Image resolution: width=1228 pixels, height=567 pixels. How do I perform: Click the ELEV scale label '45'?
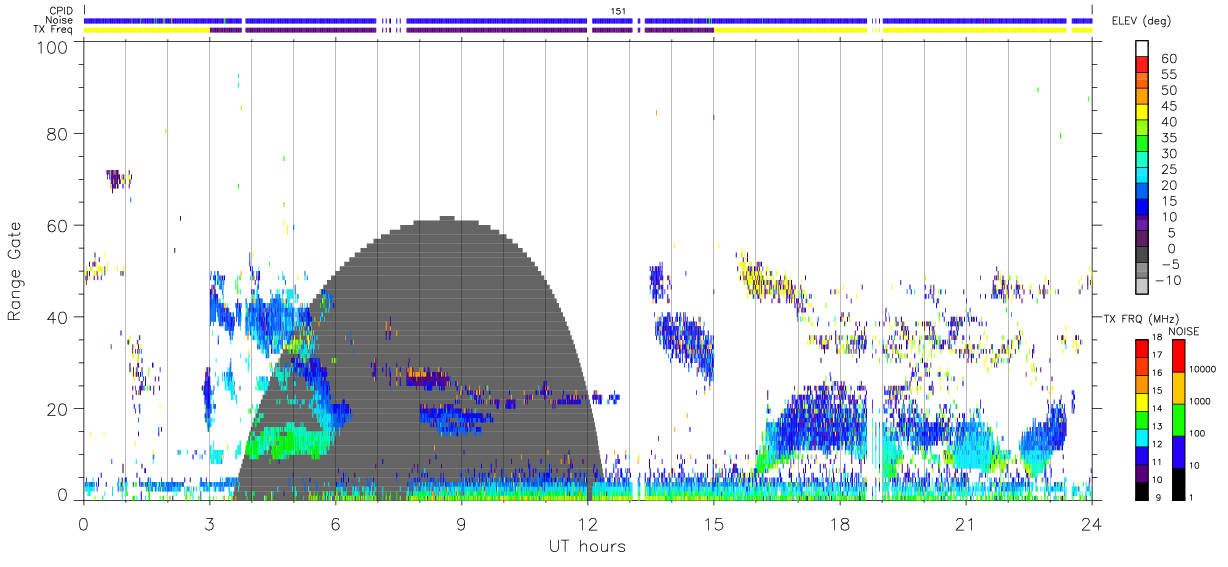coord(1169,106)
